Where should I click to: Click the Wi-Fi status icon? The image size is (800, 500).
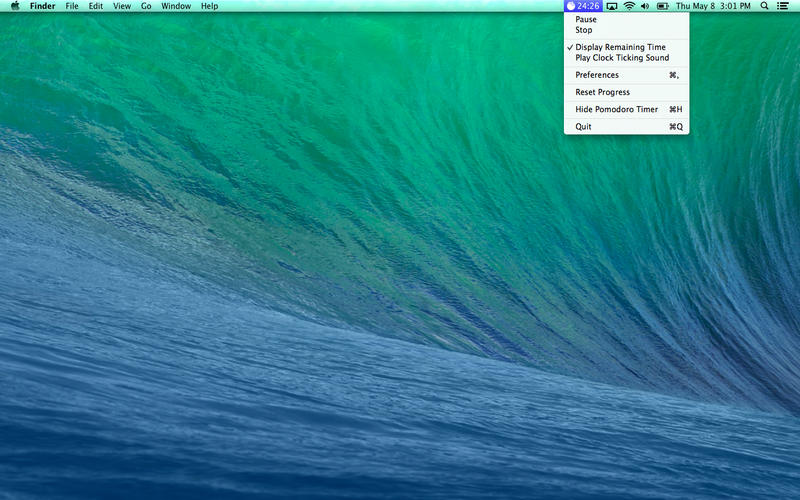click(629, 6)
